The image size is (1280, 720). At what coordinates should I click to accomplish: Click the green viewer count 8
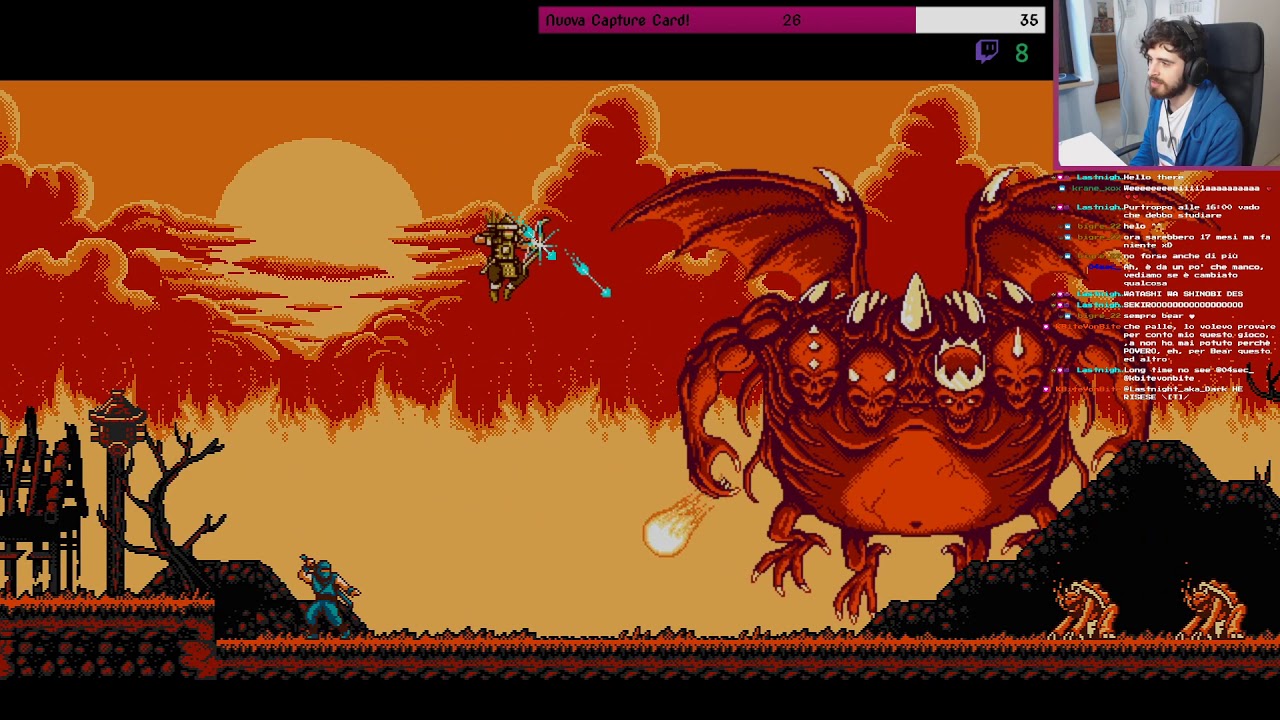point(1021,54)
